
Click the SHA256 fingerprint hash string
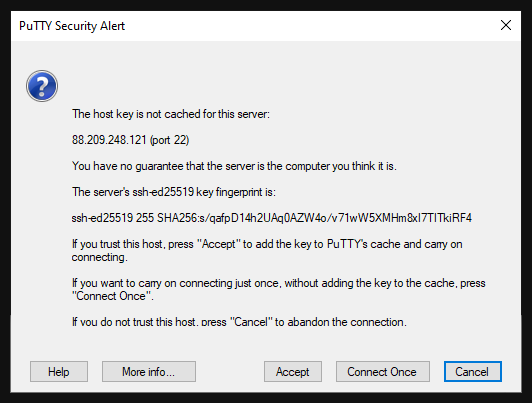click(x=314, y=218)
